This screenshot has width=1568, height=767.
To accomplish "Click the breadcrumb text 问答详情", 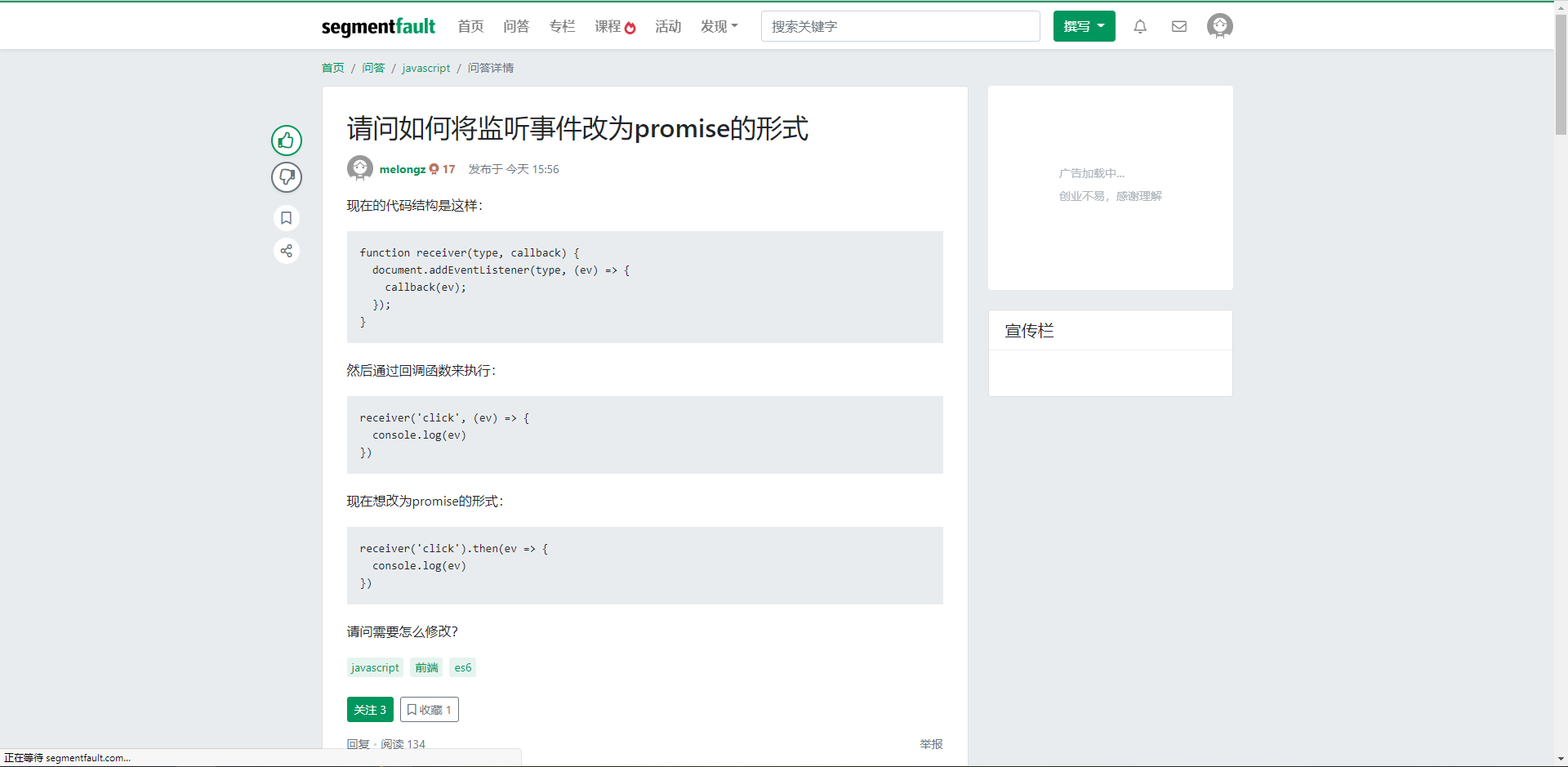I will tap(491, 68).
